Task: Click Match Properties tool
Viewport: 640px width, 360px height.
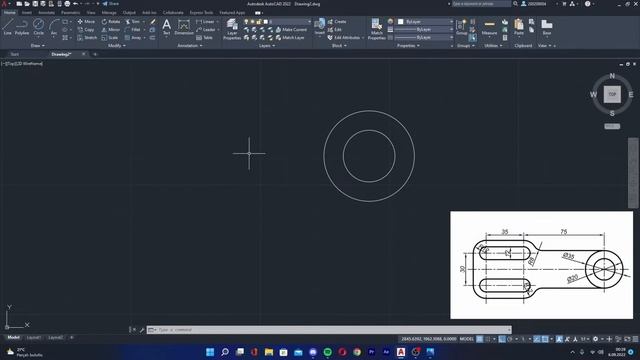Action: click(376, 29)
